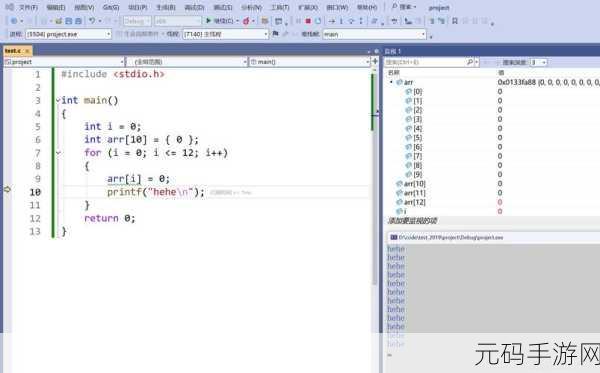This screenshot has height=373, width=600.
Task: Click the bookmark icon in the toolbar
Action: (x=455, y=21)
